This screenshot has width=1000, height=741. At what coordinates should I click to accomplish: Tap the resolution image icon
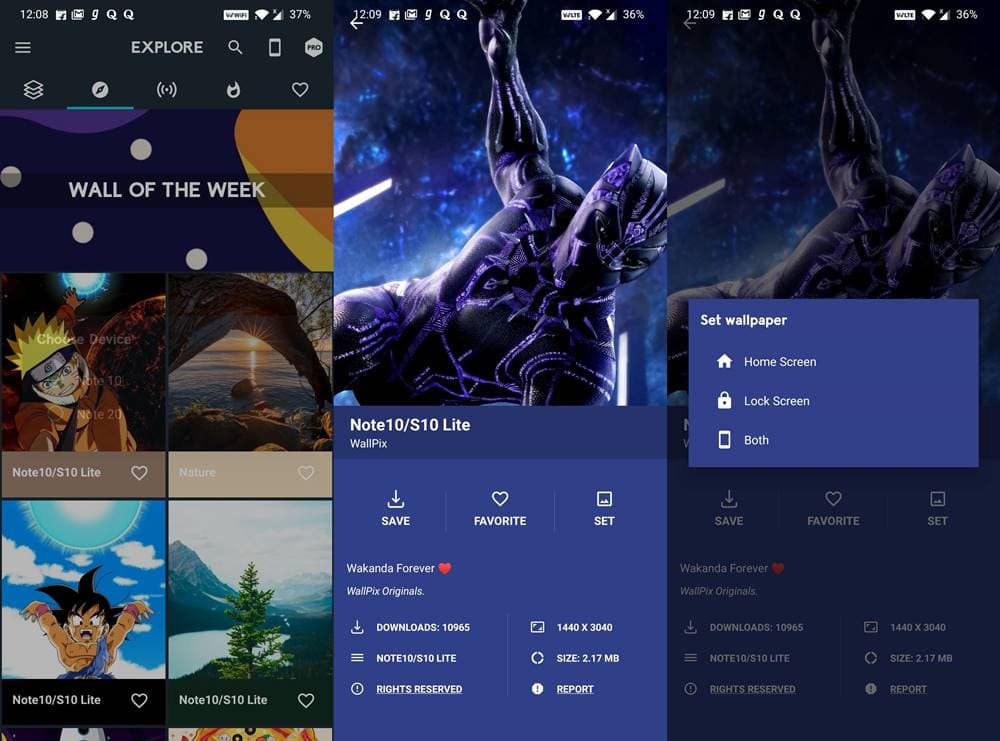[538, 627]
